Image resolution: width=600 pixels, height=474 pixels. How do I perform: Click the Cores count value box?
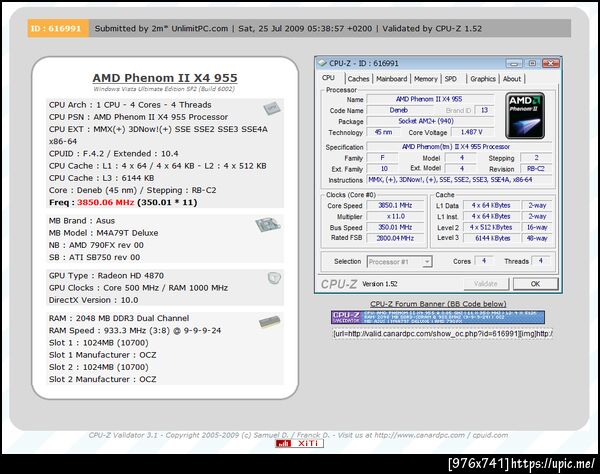[484, 261]
